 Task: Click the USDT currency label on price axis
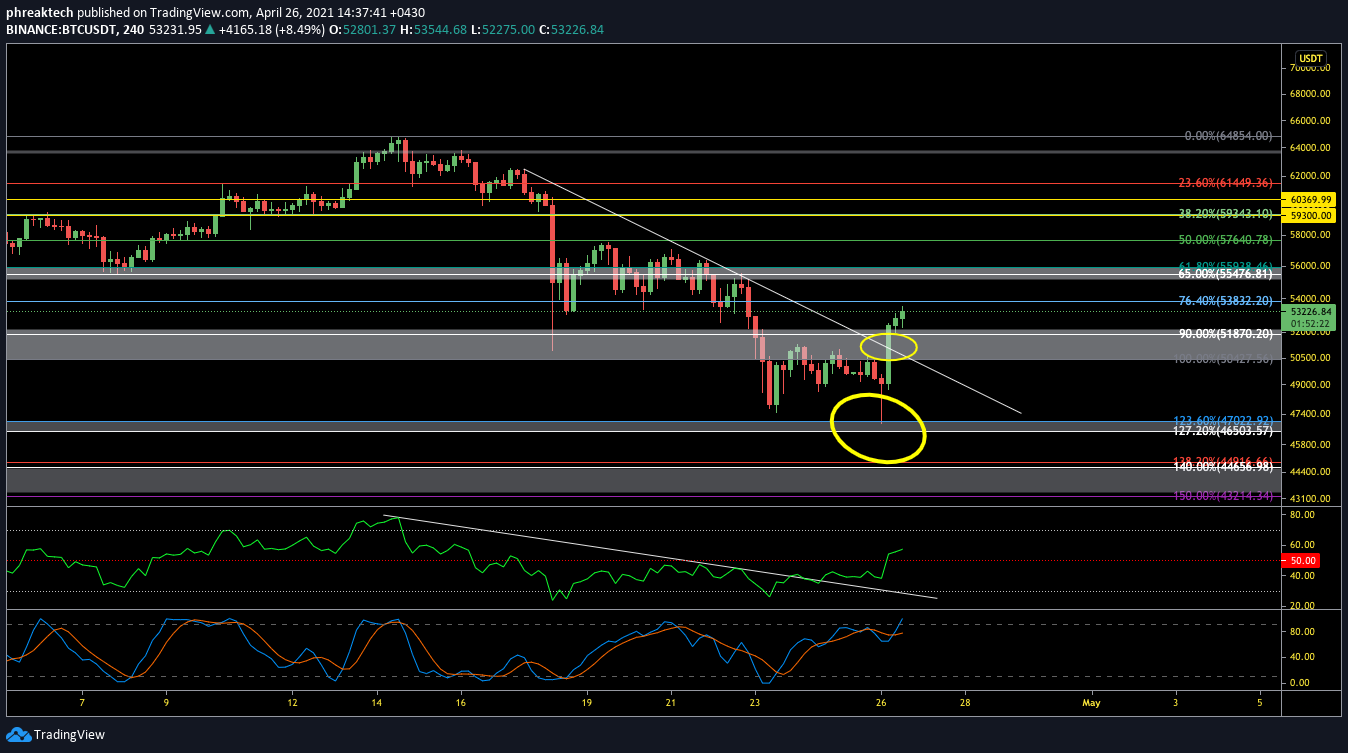pyautogui.click(x=1311, y=58)
